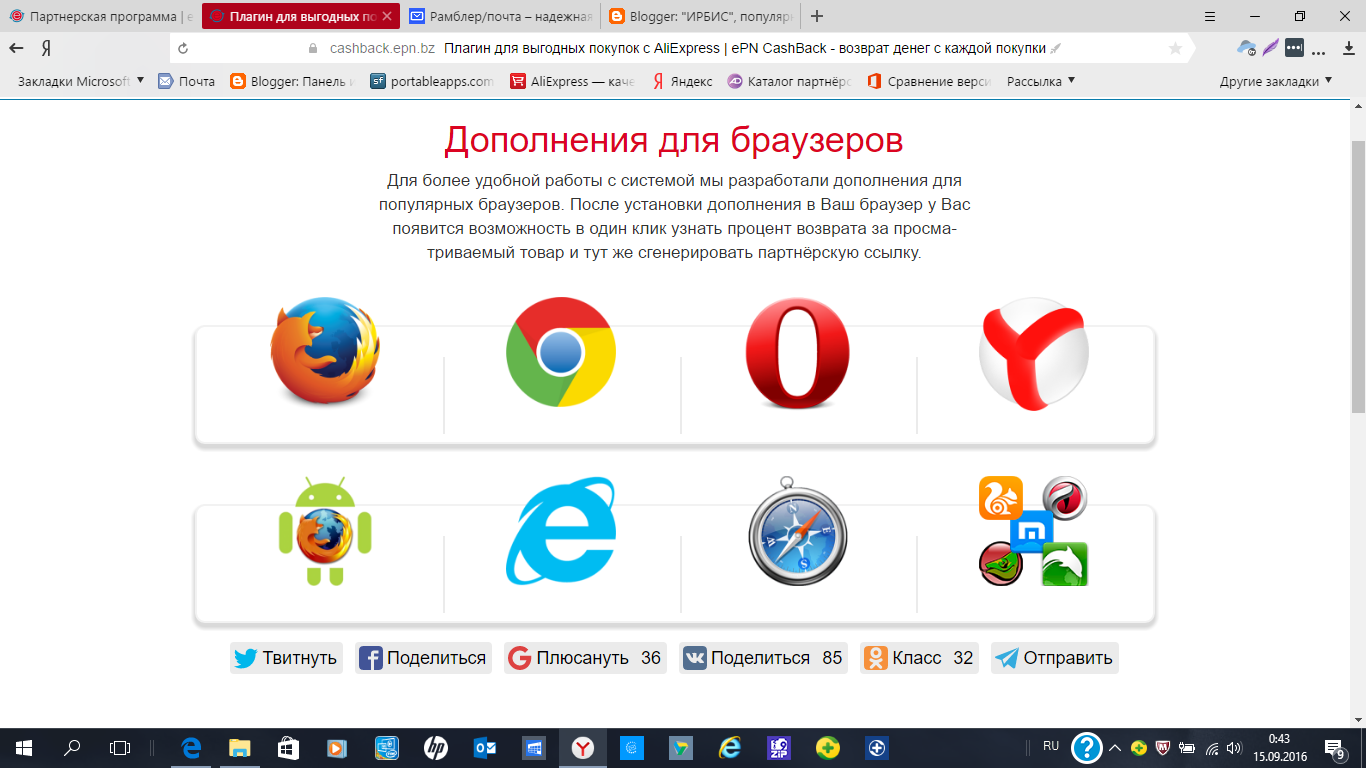
Task: Click the Google Chrome browser logo
Action: pyautogui.click(x=561, y=352)
